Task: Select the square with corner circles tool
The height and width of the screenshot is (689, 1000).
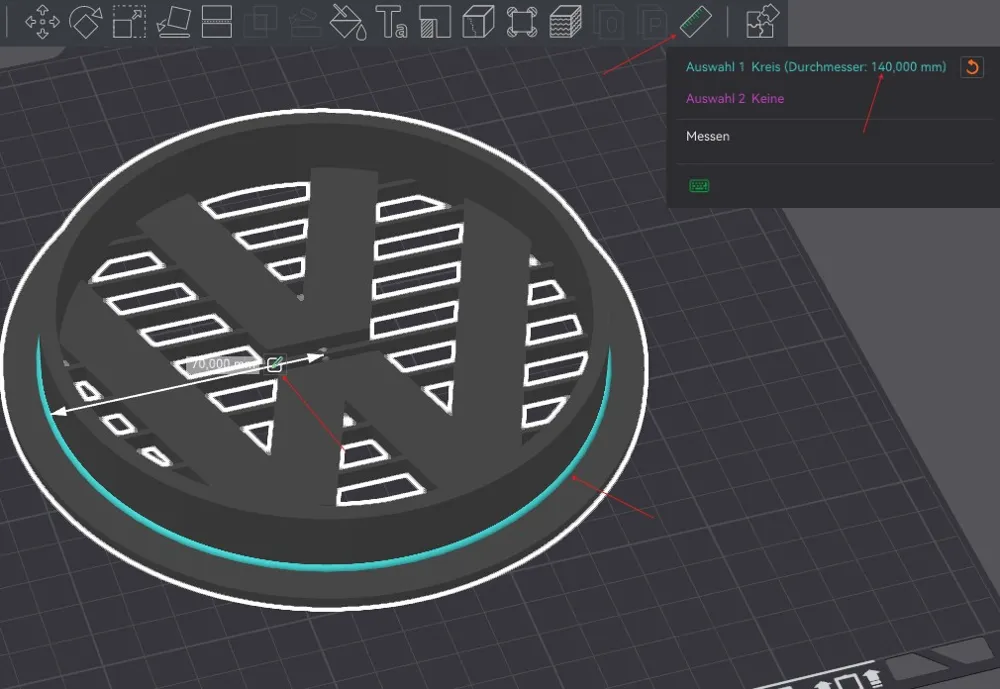Action: pos(522,22)
